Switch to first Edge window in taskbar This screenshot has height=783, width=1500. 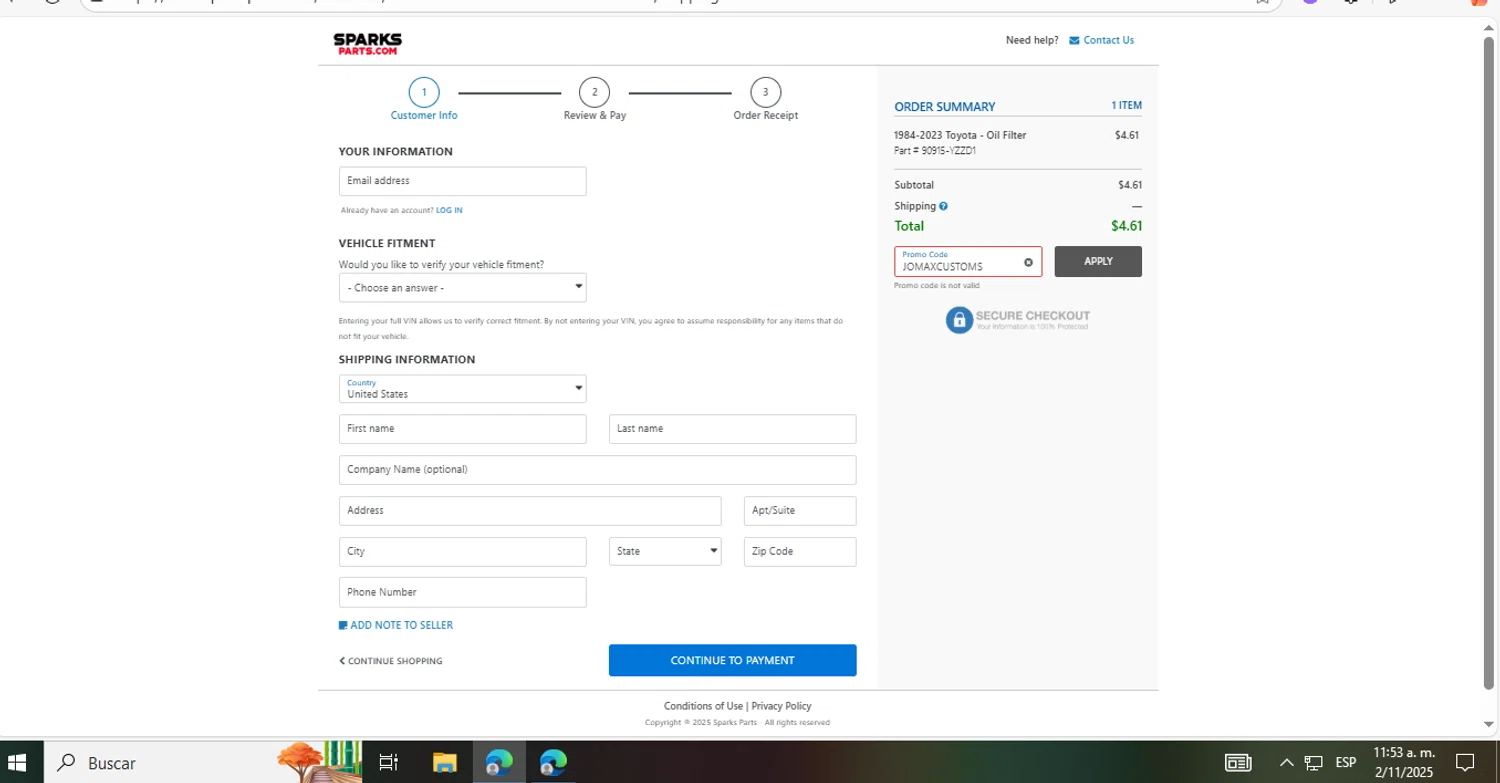tap(499, 763)
